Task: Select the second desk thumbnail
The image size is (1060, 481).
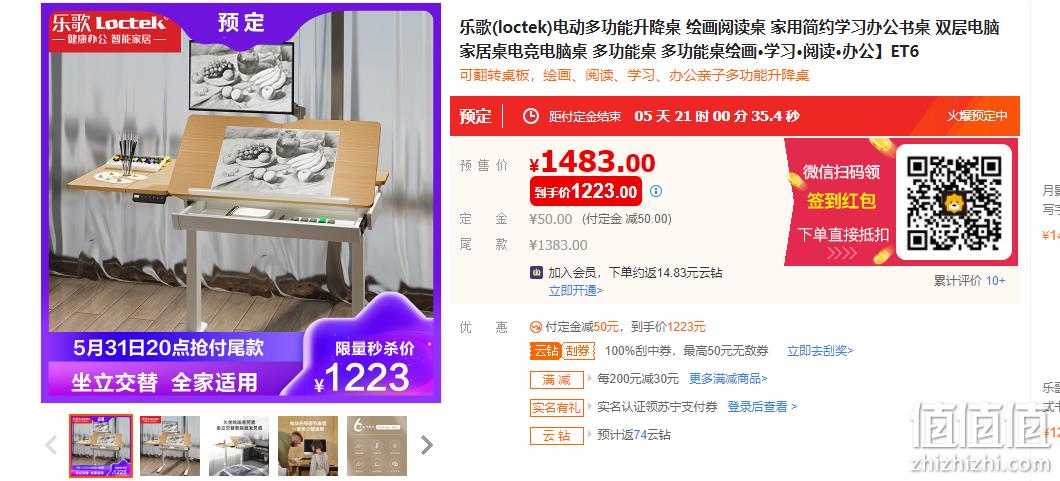Action: (170, 446)
